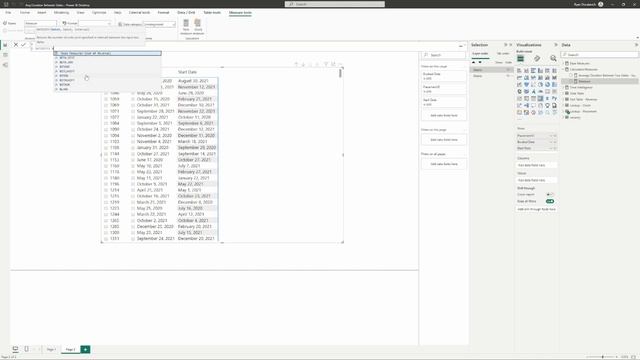
Task: Click the Data pane search box
Action: 599,55
